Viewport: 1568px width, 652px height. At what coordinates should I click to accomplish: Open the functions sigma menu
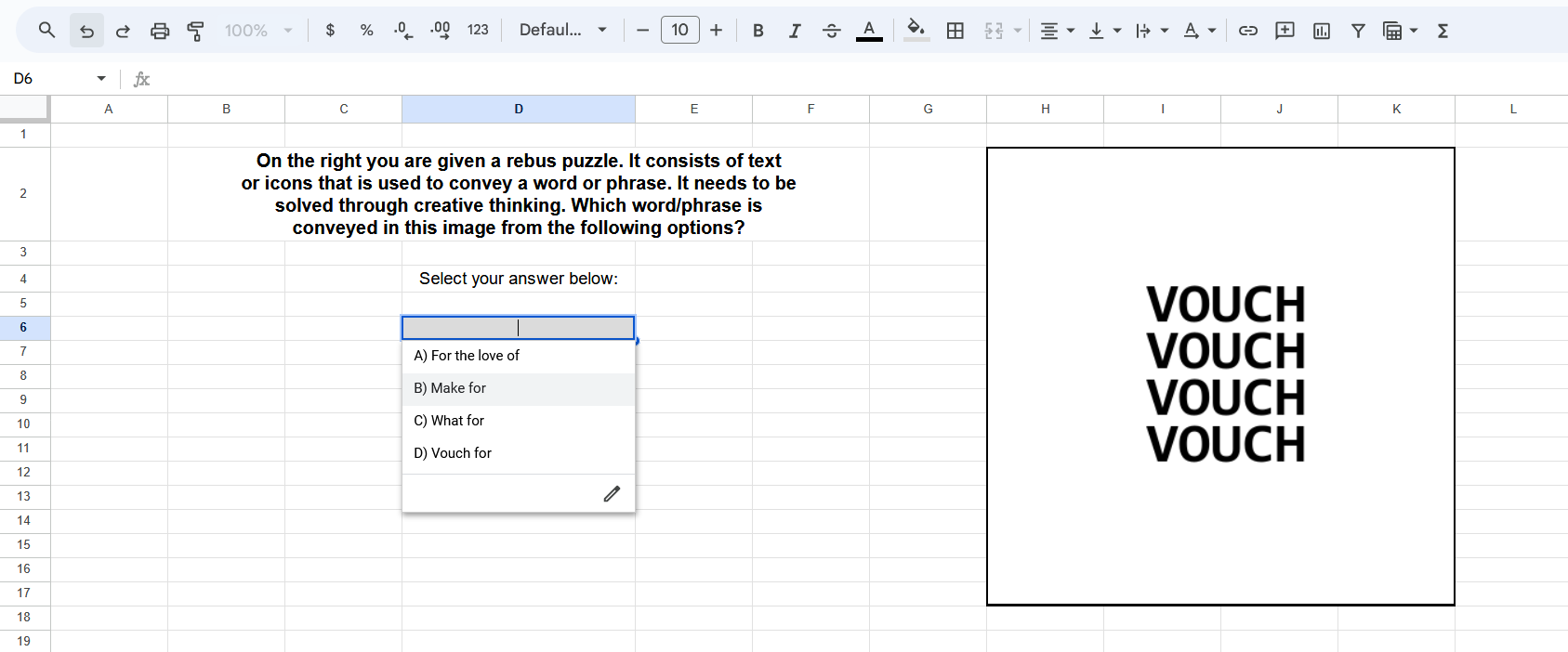[x=1443, y=31]
